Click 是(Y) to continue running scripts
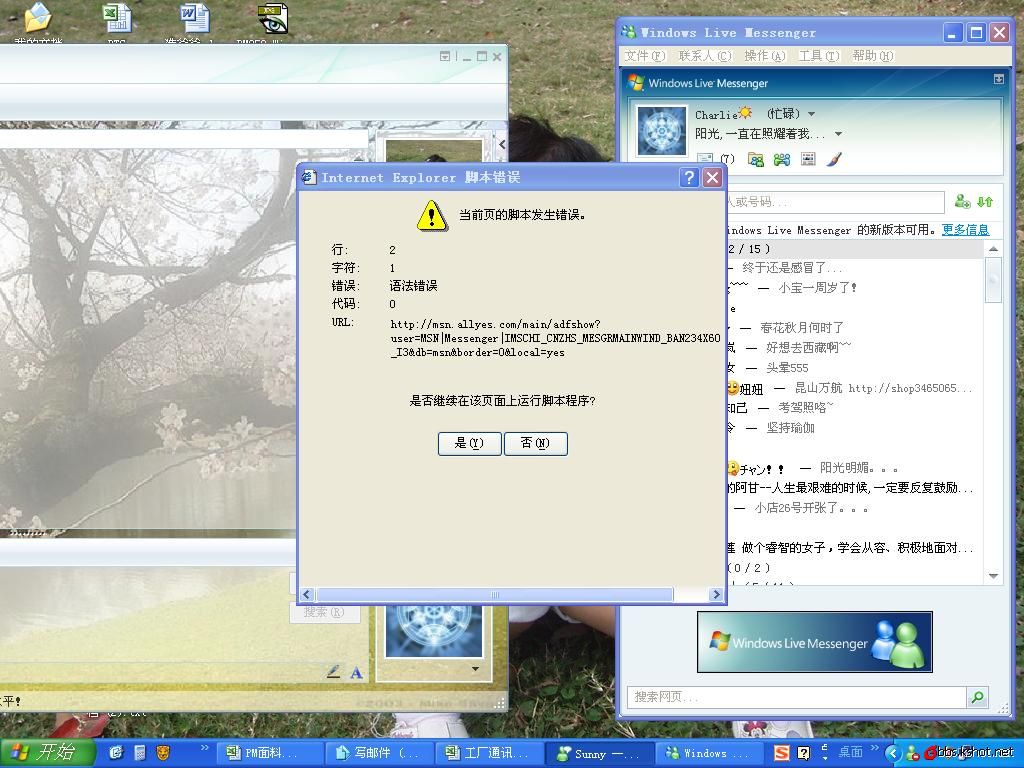 470,443
